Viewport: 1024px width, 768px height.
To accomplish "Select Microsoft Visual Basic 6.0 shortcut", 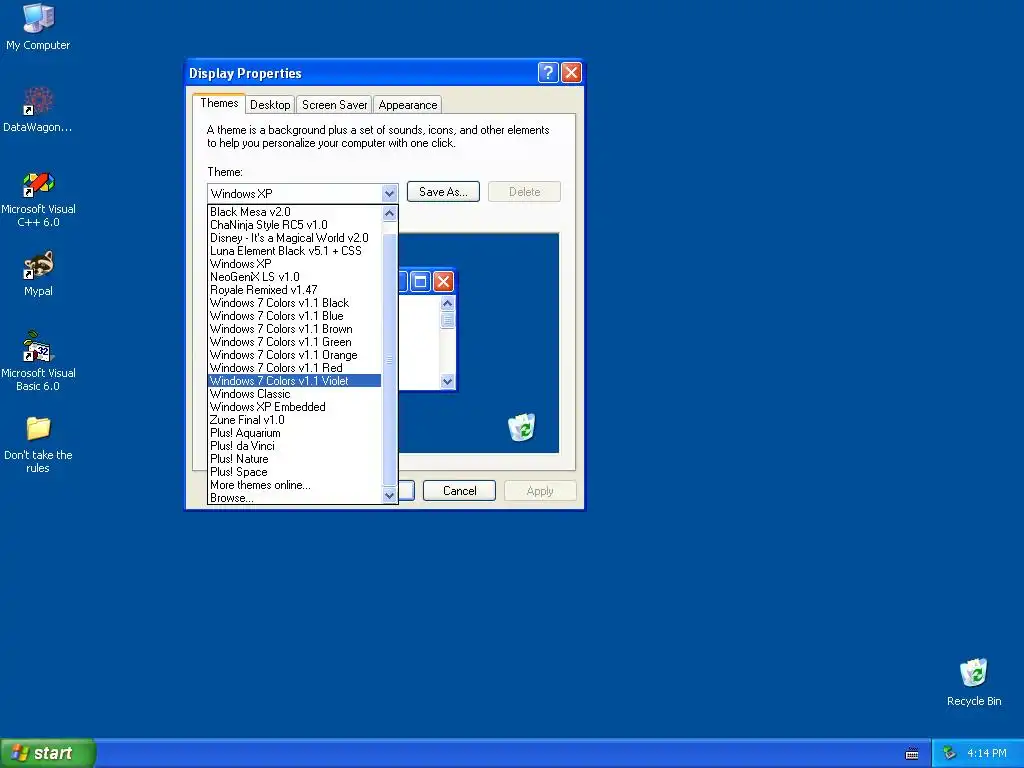I will click(x=38, y=361).
